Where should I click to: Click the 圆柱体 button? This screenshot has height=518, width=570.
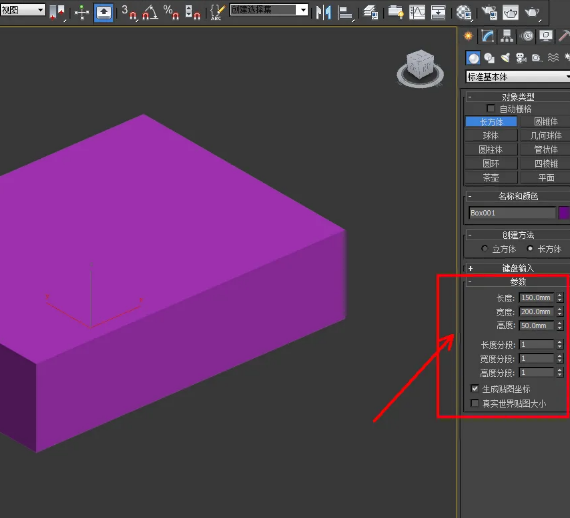[491, 149]
